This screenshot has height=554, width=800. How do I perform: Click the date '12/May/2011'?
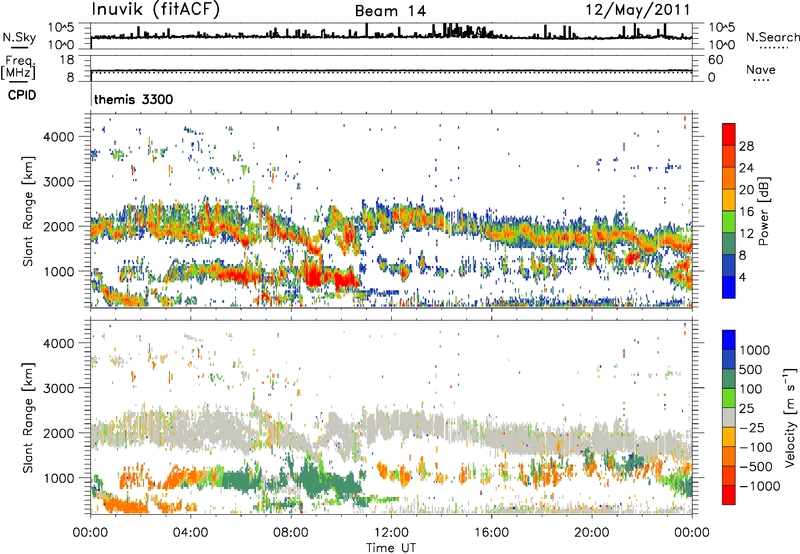(x=638, y=9)
